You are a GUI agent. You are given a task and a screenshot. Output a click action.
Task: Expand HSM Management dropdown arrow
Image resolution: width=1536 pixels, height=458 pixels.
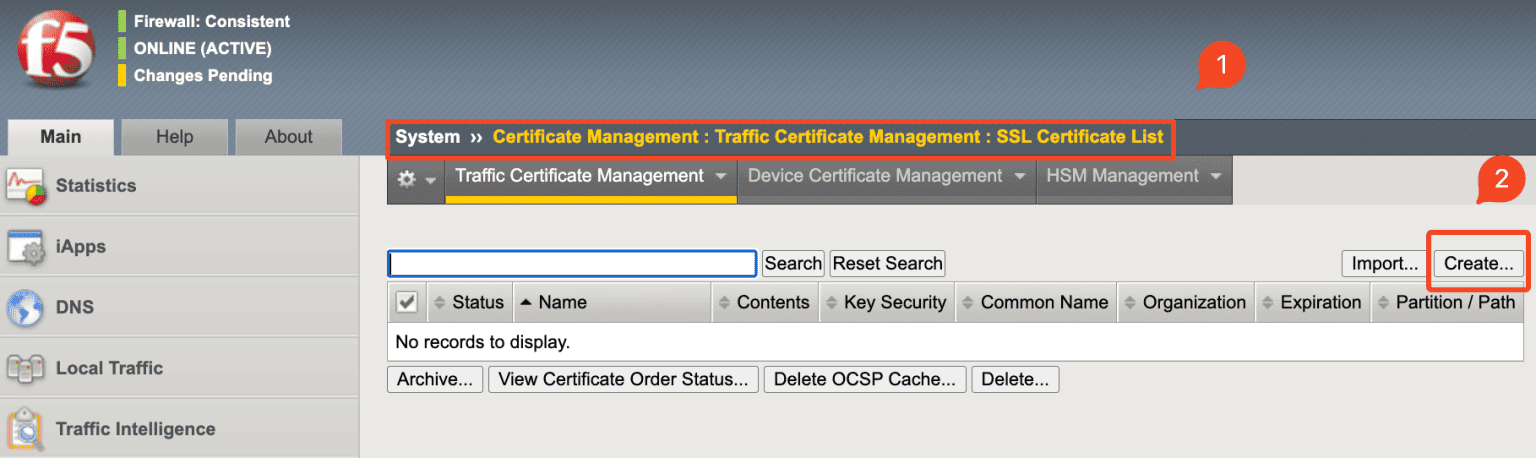coord(1215,177)
